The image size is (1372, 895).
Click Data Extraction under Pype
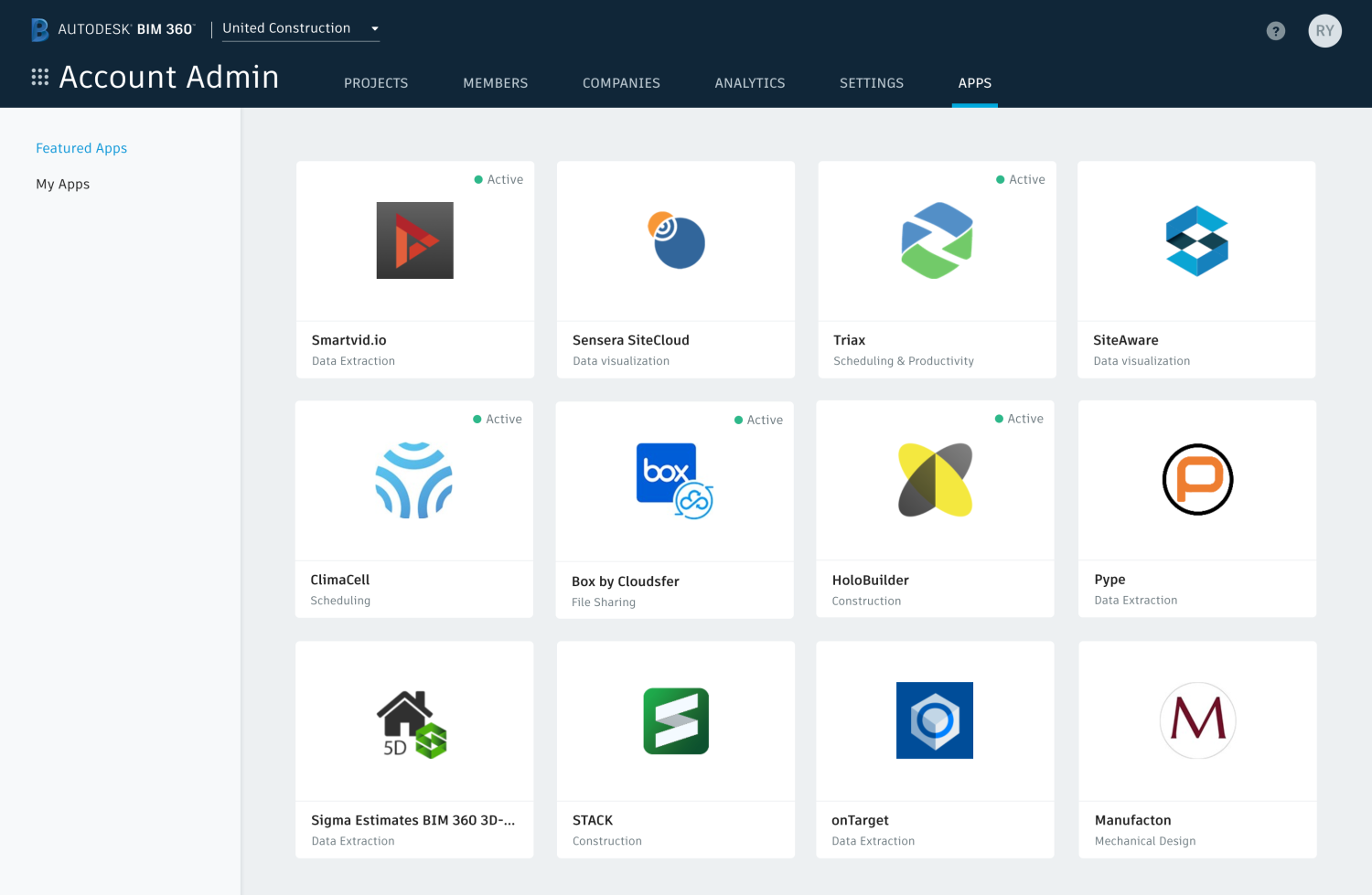point(1136,601)
